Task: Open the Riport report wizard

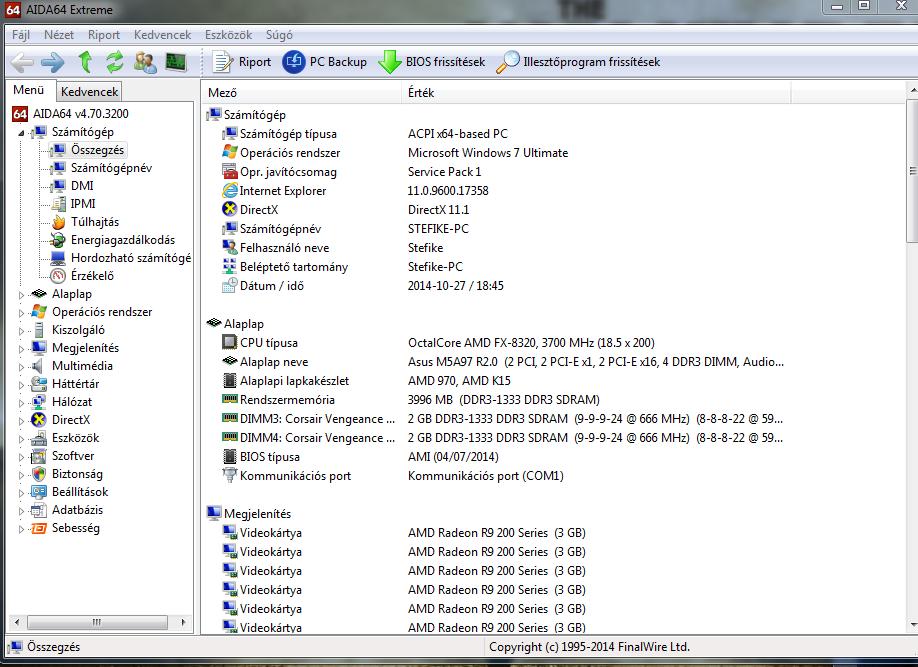Action: pyautogui.click(x=241, y=62)
